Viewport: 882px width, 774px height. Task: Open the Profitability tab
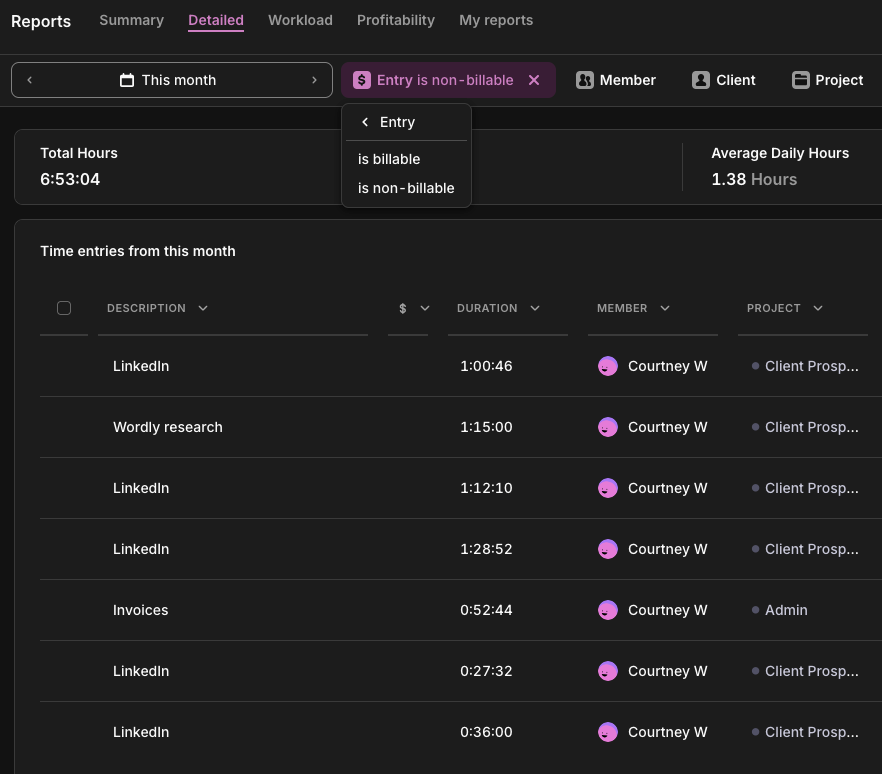point(395,20)
